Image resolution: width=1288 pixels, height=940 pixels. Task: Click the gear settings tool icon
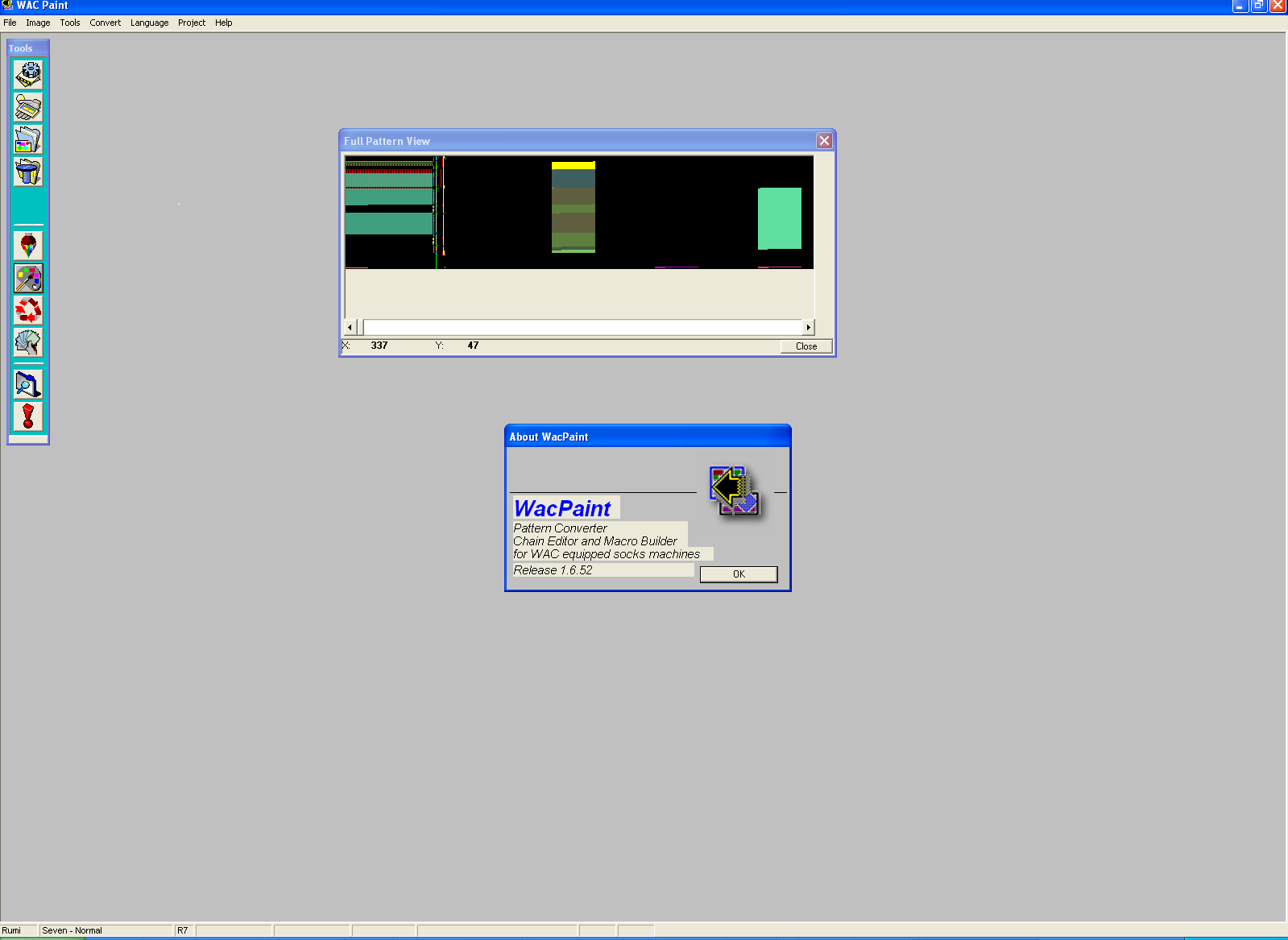[x=28, y=75]
